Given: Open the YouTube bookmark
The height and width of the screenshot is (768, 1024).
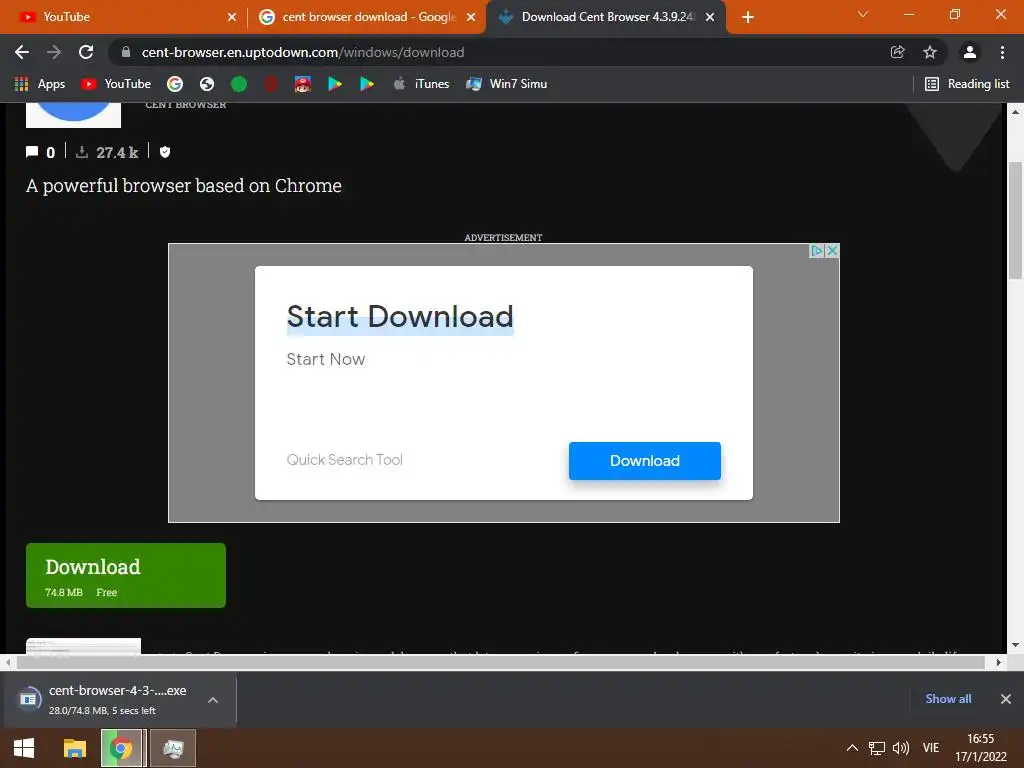Looking at the screenshot, I should (x=116, y=84).
